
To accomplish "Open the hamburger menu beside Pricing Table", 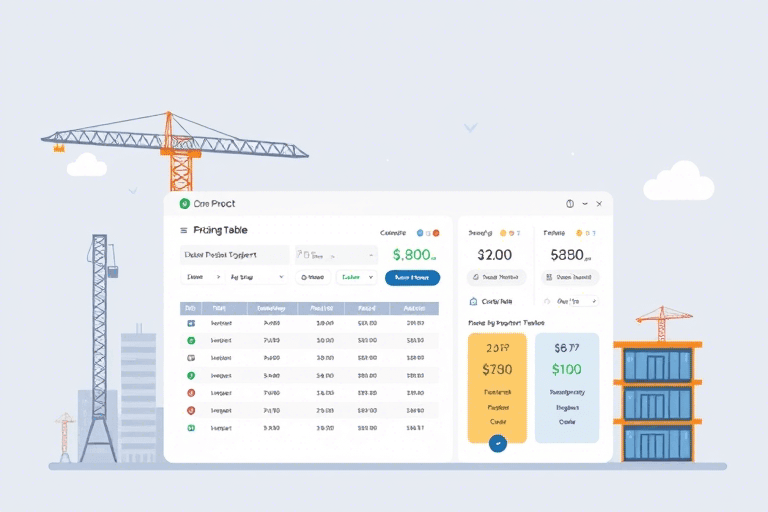I will tap(184, 230).
